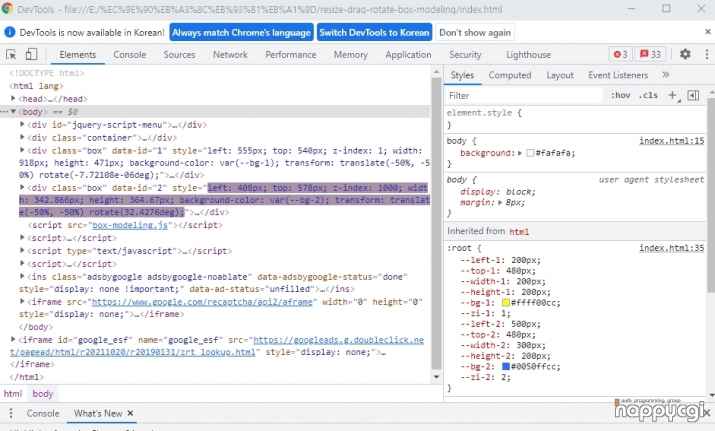Image resolution: width=715 pixels, height=431 pixels.
Task: Open the Memory tab
Action: tap(351, 54)
